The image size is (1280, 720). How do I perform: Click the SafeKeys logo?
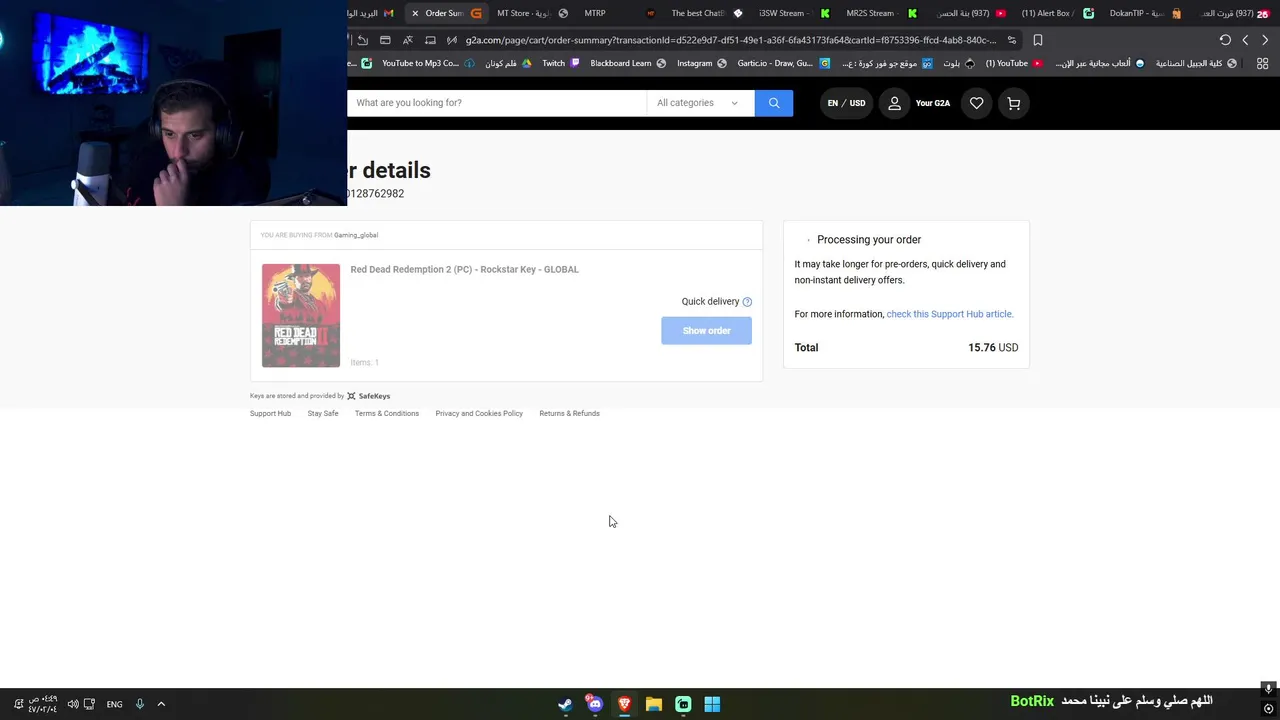pos(369,396)
